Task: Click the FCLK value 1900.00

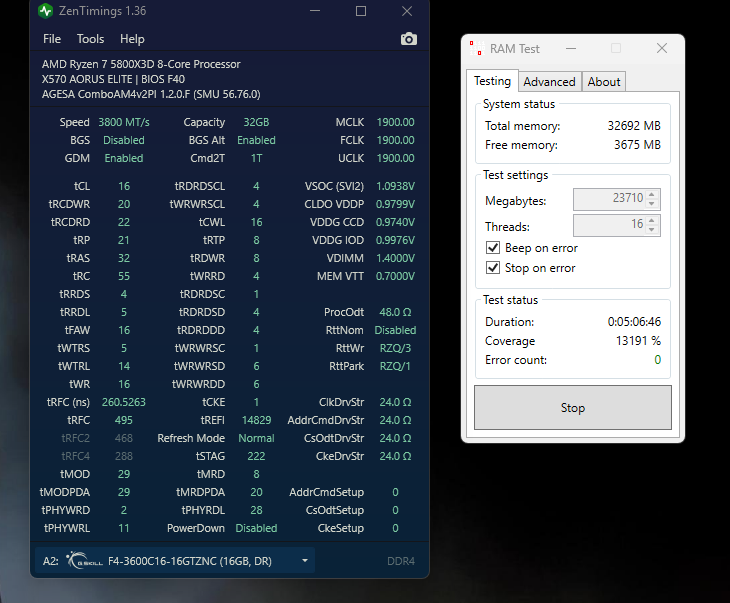Action: (x=395, y=140)
